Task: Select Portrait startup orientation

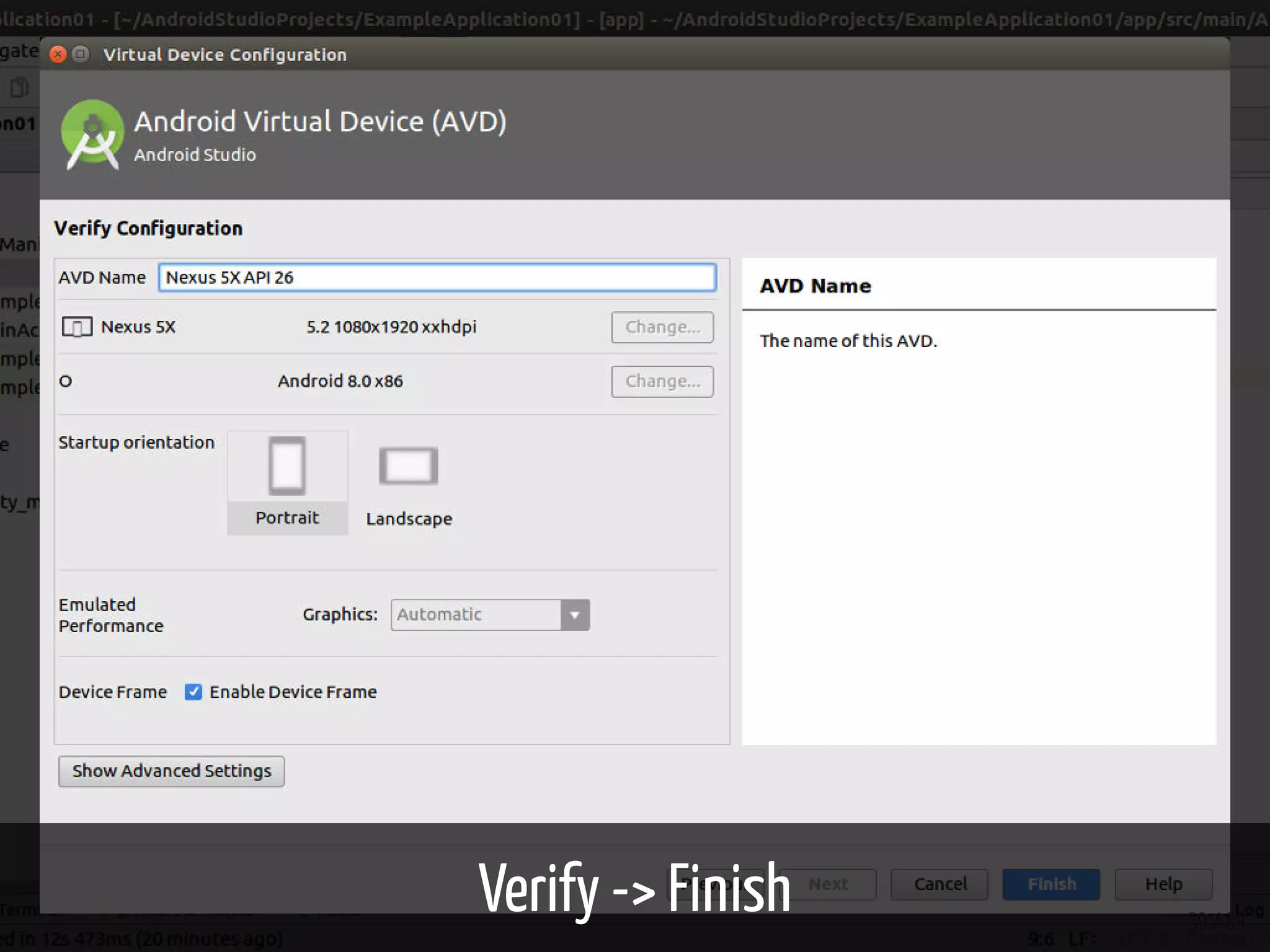Action: [287, 482]
